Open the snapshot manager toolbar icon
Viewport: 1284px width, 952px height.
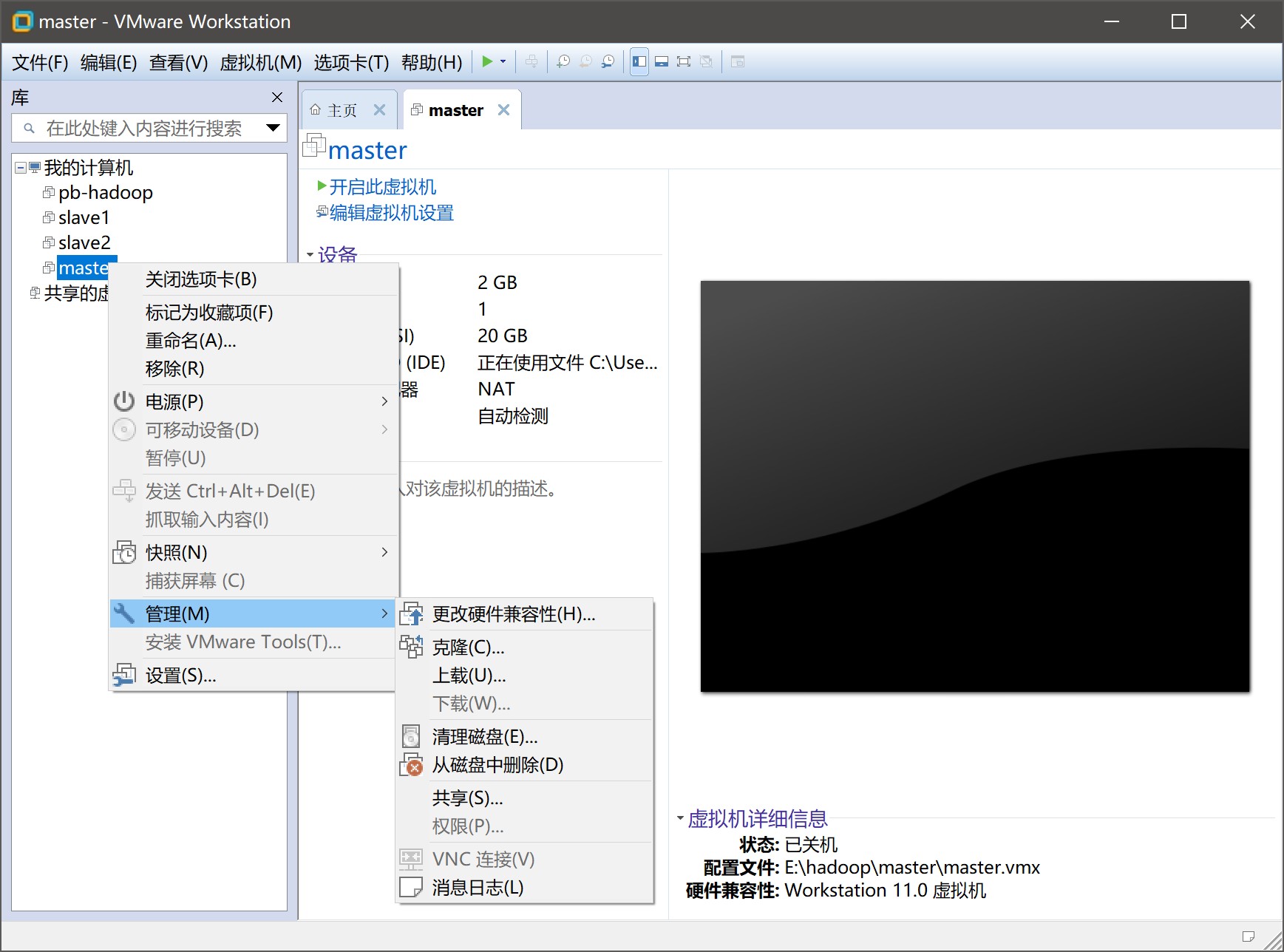(x=608, y=62)
